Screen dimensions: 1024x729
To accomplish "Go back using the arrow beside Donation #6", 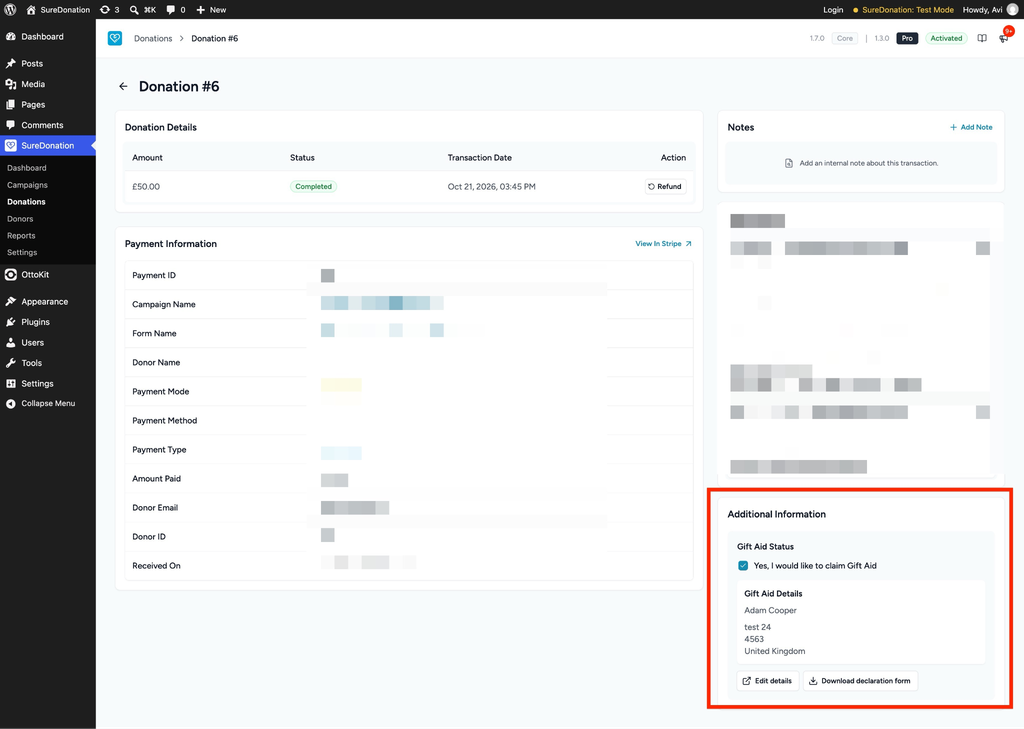I will (x=123, y=86).
